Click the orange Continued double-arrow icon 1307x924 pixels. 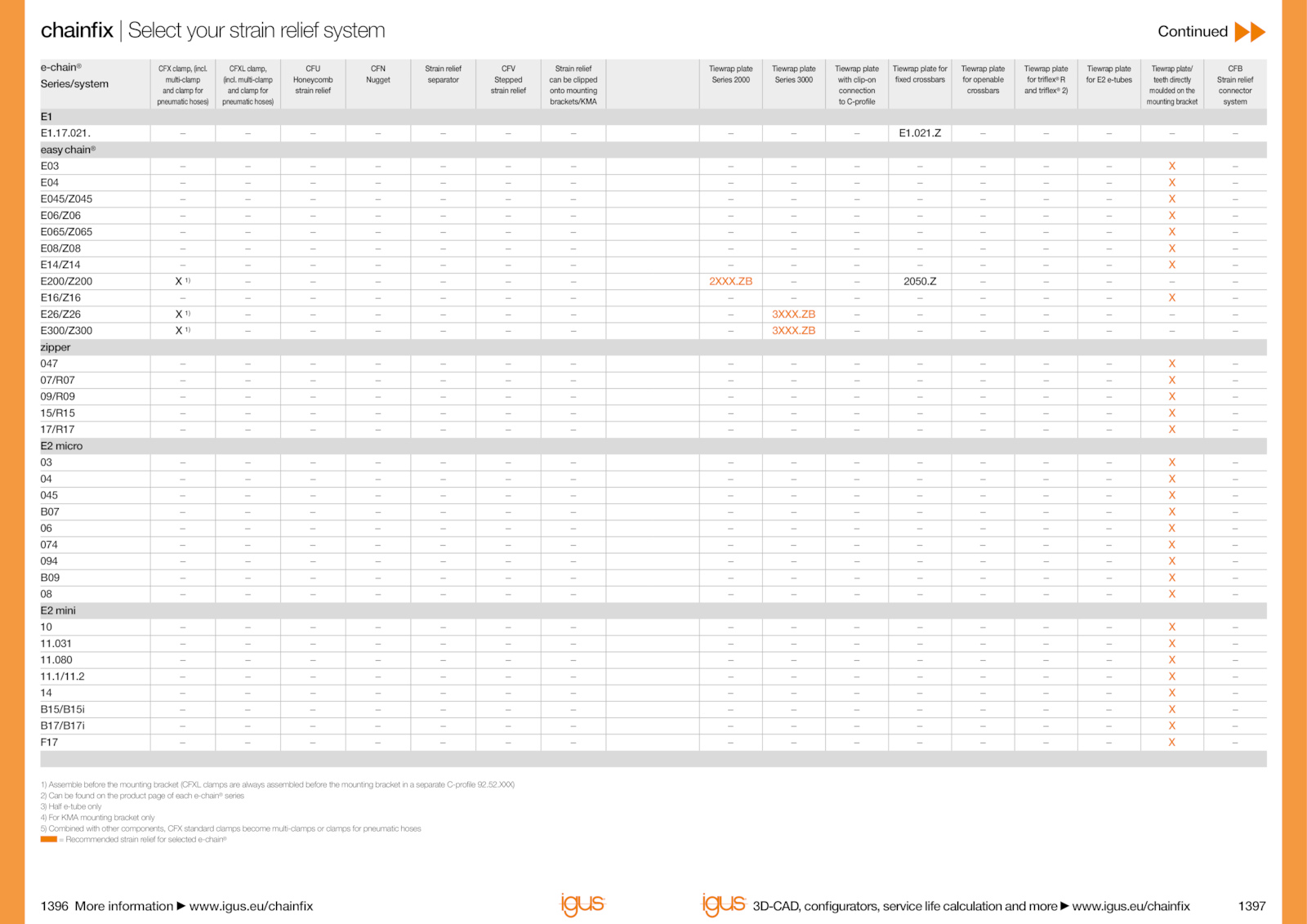(1250, 32)
